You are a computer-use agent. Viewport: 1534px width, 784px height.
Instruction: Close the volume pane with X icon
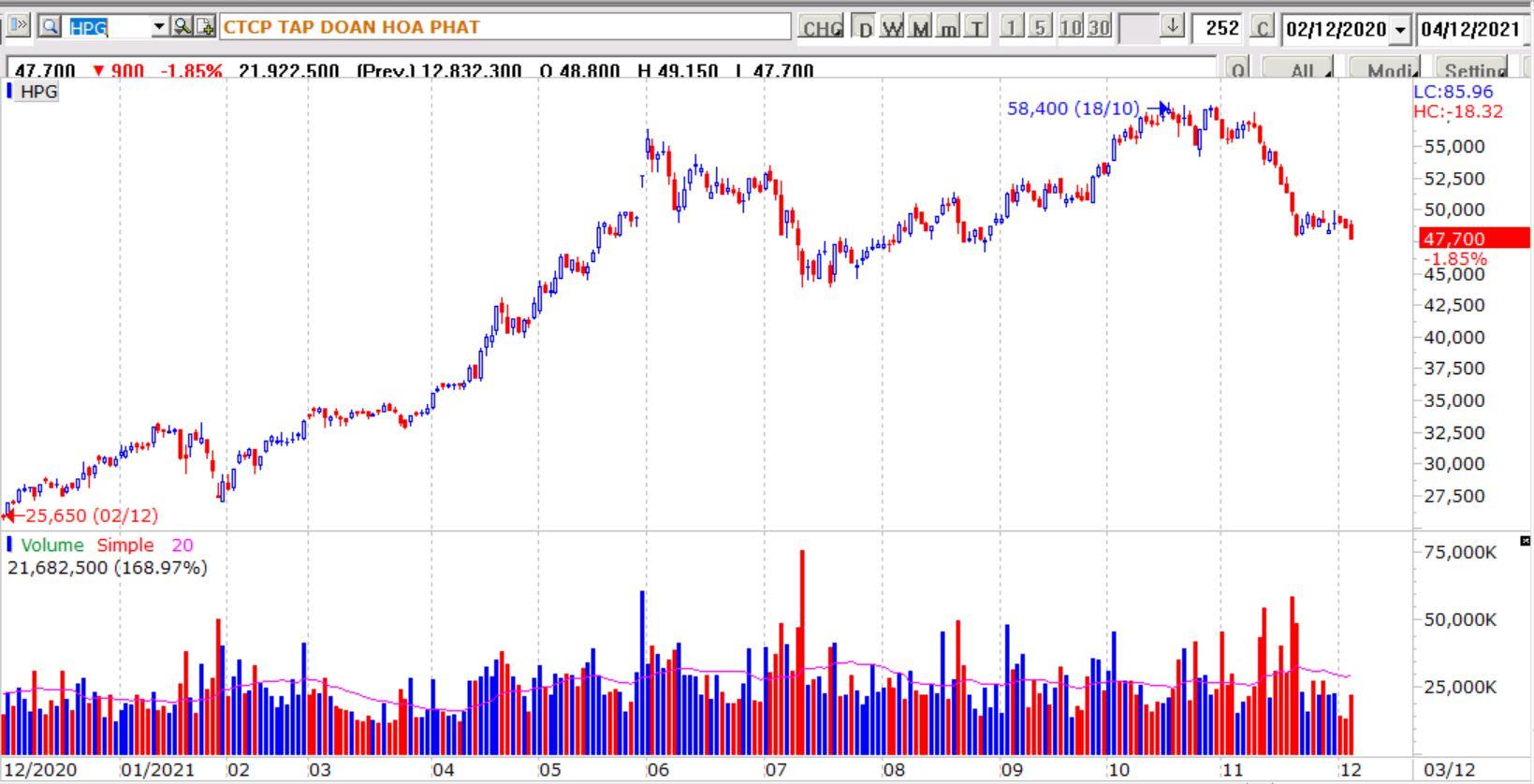pos(1526,541)
